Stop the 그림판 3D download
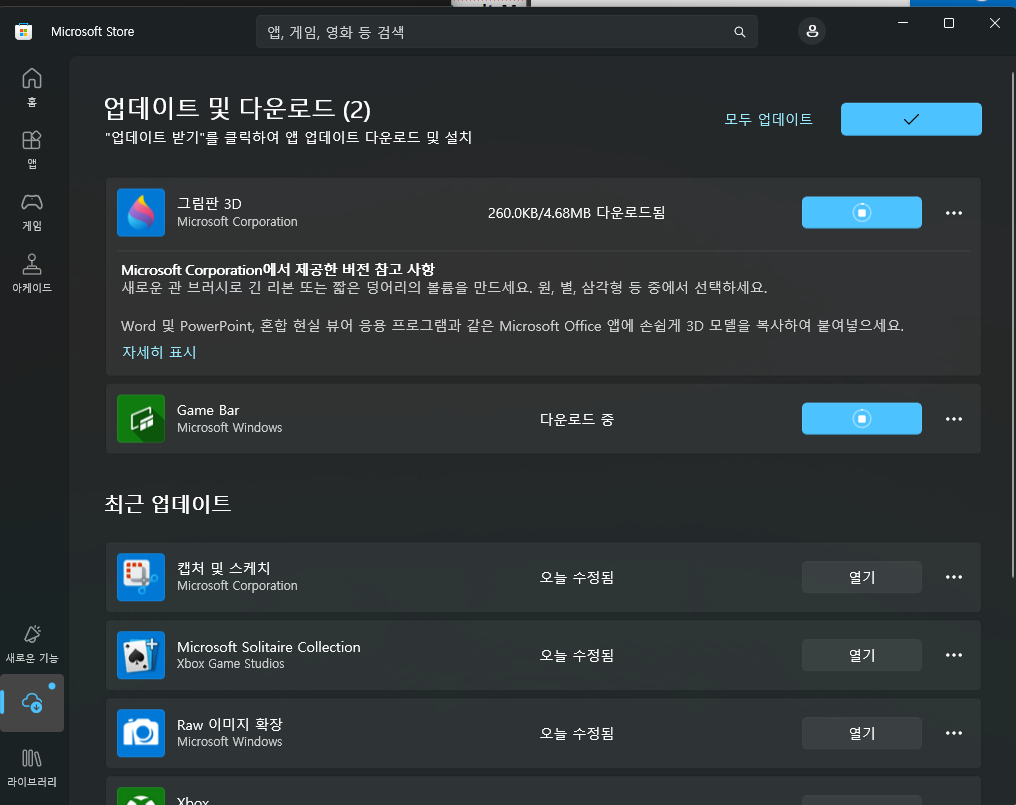This screenshot has height=805, width=1016. [862, 213]
